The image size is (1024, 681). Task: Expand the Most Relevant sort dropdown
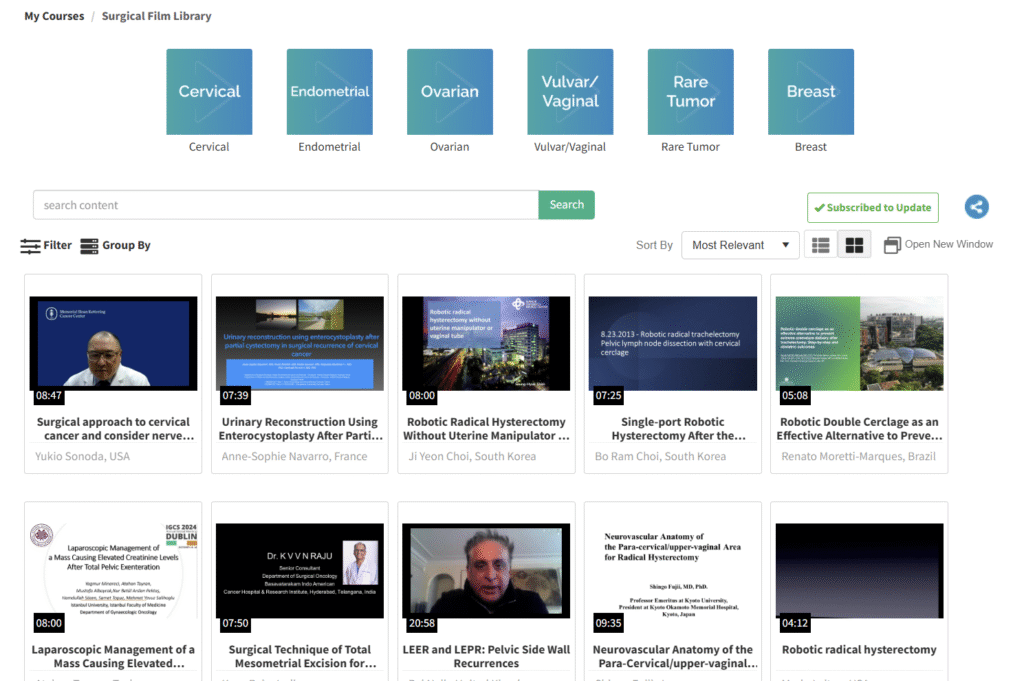click(740, 245)
